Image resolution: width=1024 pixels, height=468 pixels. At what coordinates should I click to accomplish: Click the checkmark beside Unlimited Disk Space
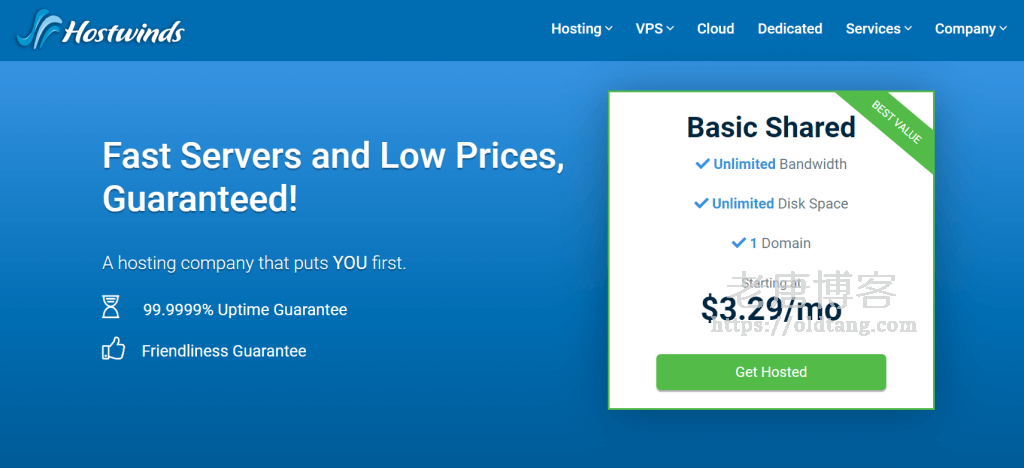[x=702, y=203]
